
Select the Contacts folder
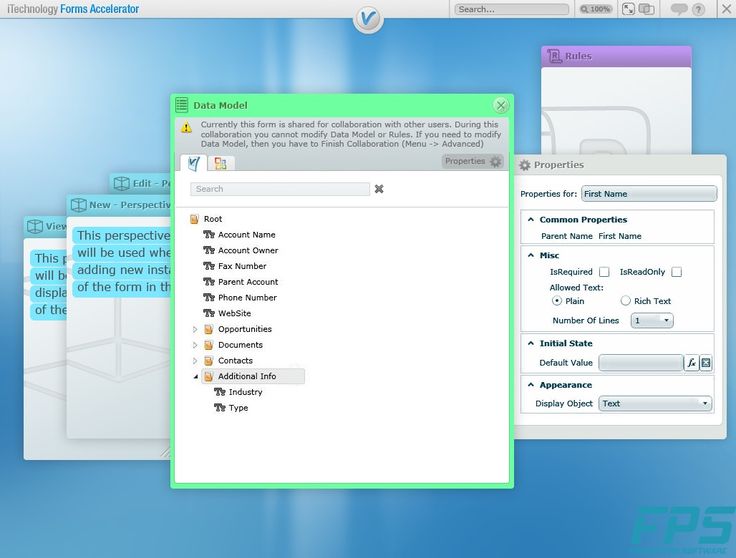pyautogui.click(x=235, y=361)
